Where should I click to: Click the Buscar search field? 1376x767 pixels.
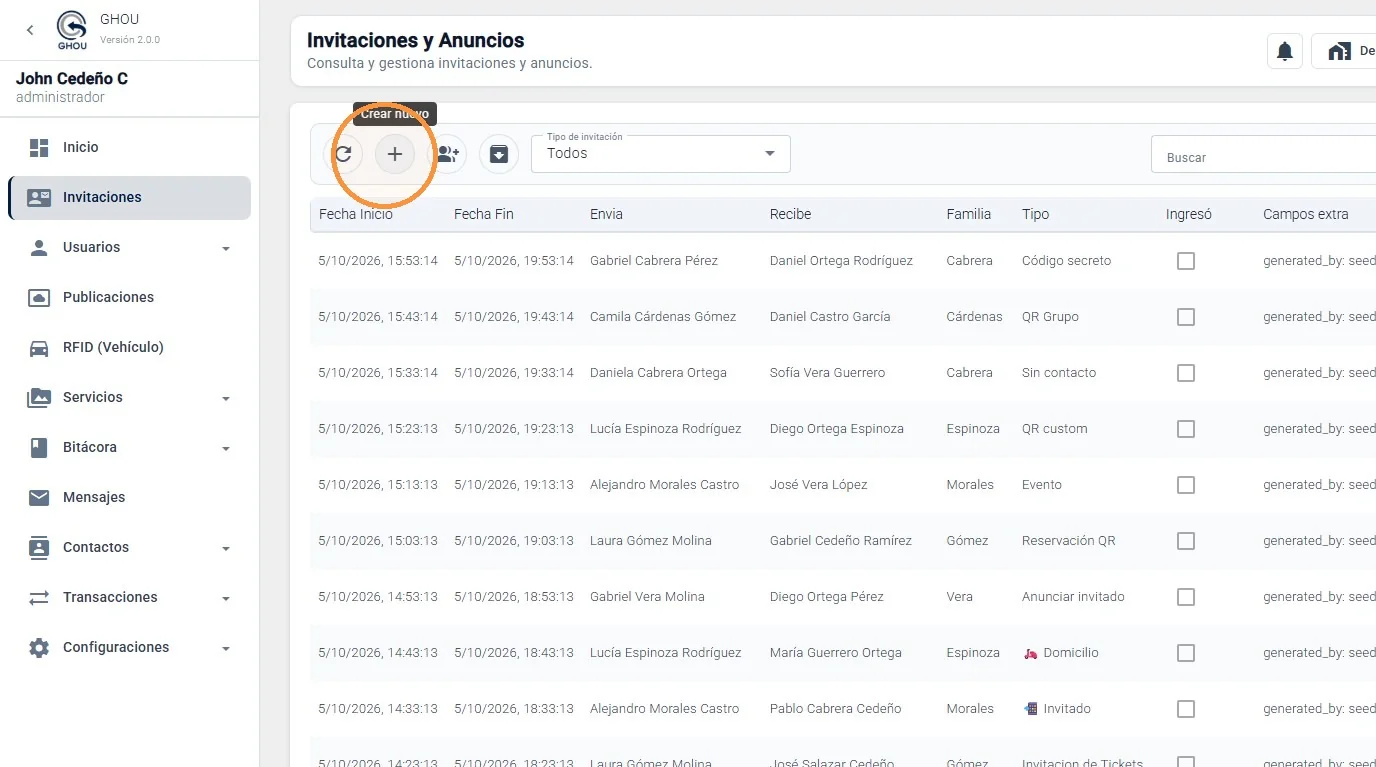[1264, 155]
